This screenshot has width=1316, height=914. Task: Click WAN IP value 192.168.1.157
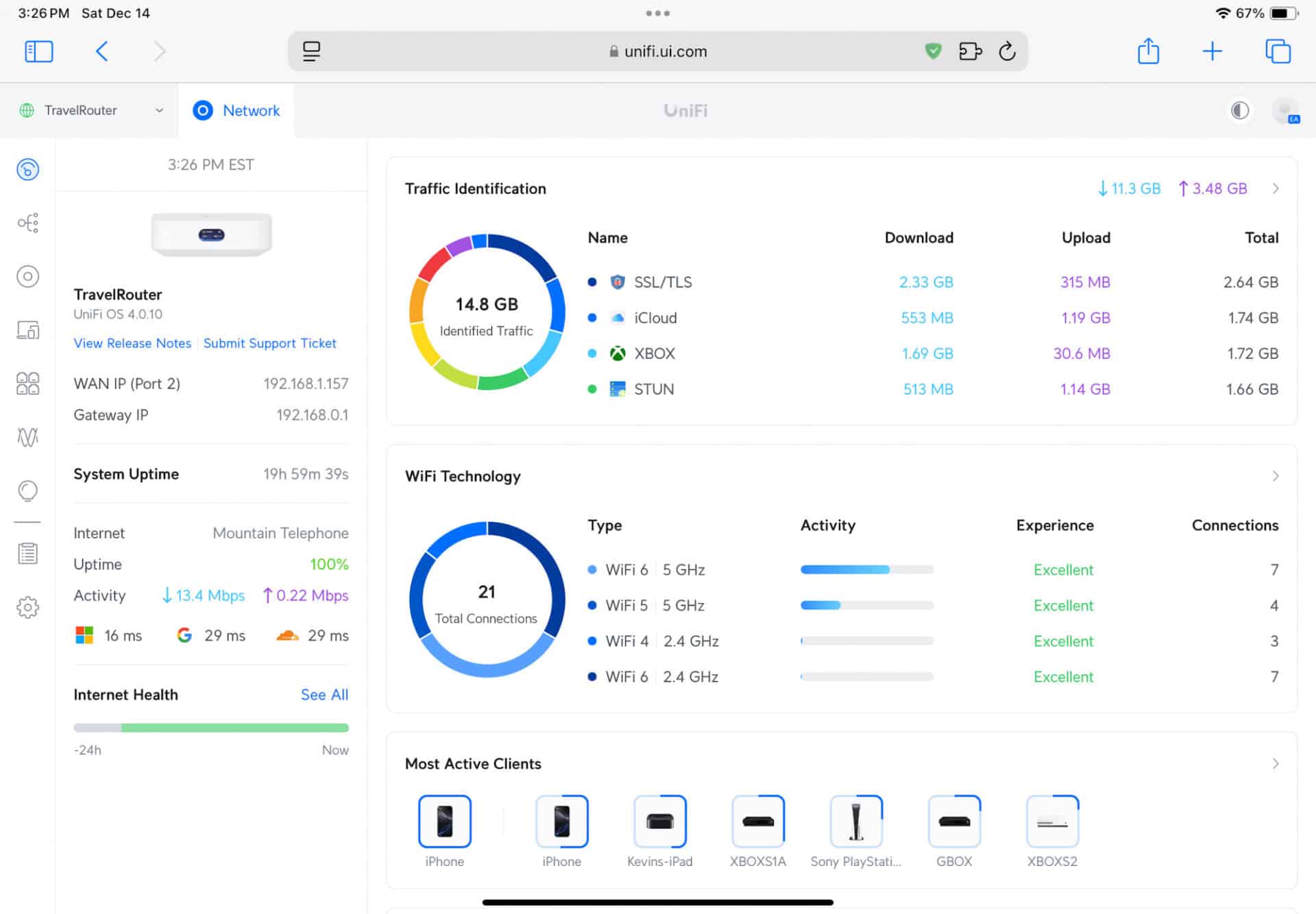coord(306,383)
